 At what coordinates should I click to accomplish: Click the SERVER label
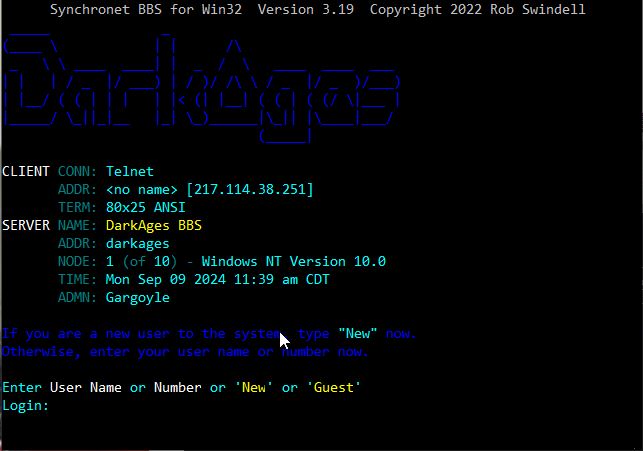coord(25,226)
